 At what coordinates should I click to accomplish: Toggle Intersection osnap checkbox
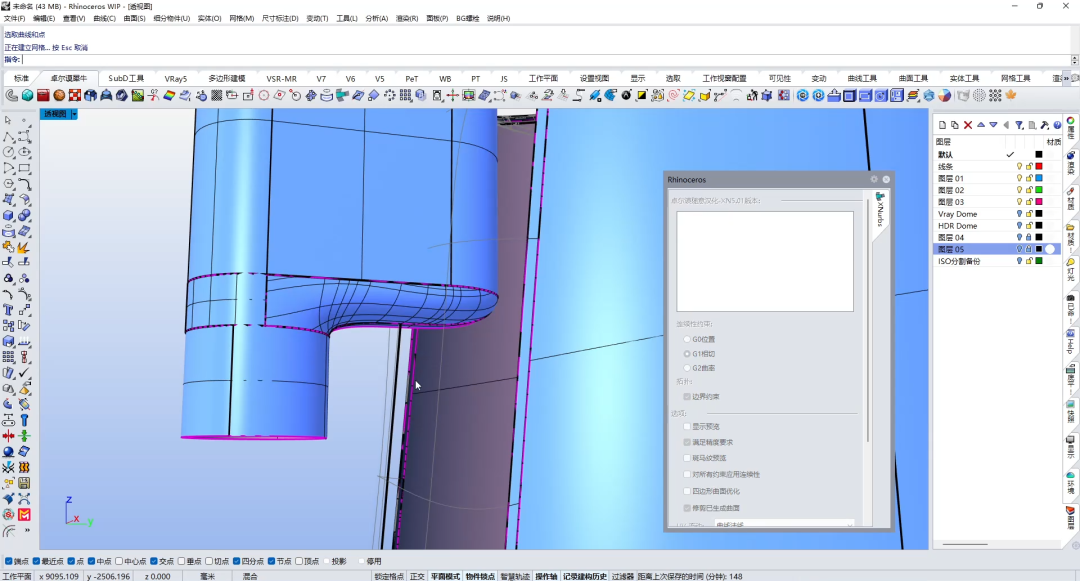[x=154, y=562]
